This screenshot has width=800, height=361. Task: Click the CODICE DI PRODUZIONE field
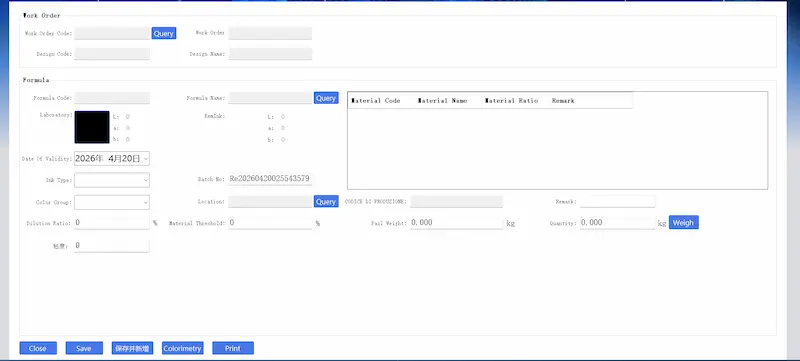pyautogui.click(x=457, y=201)
